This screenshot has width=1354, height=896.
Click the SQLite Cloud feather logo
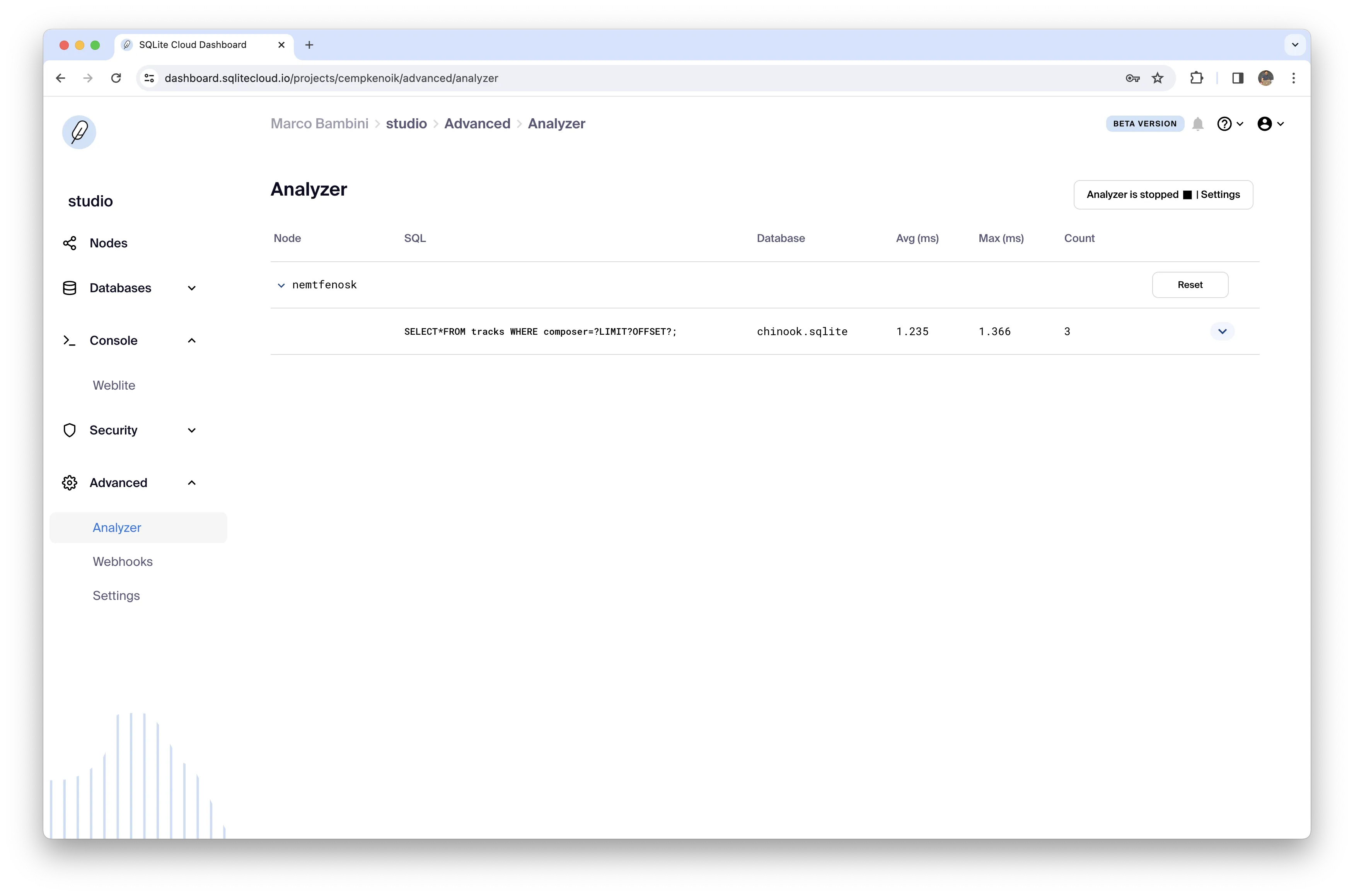pyautogui.click(x=79, y=132)
